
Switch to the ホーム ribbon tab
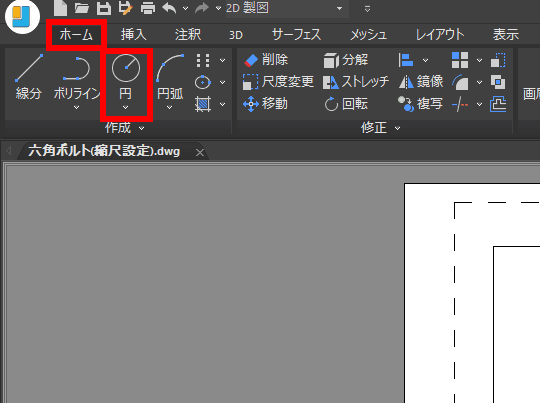(76, 35)
